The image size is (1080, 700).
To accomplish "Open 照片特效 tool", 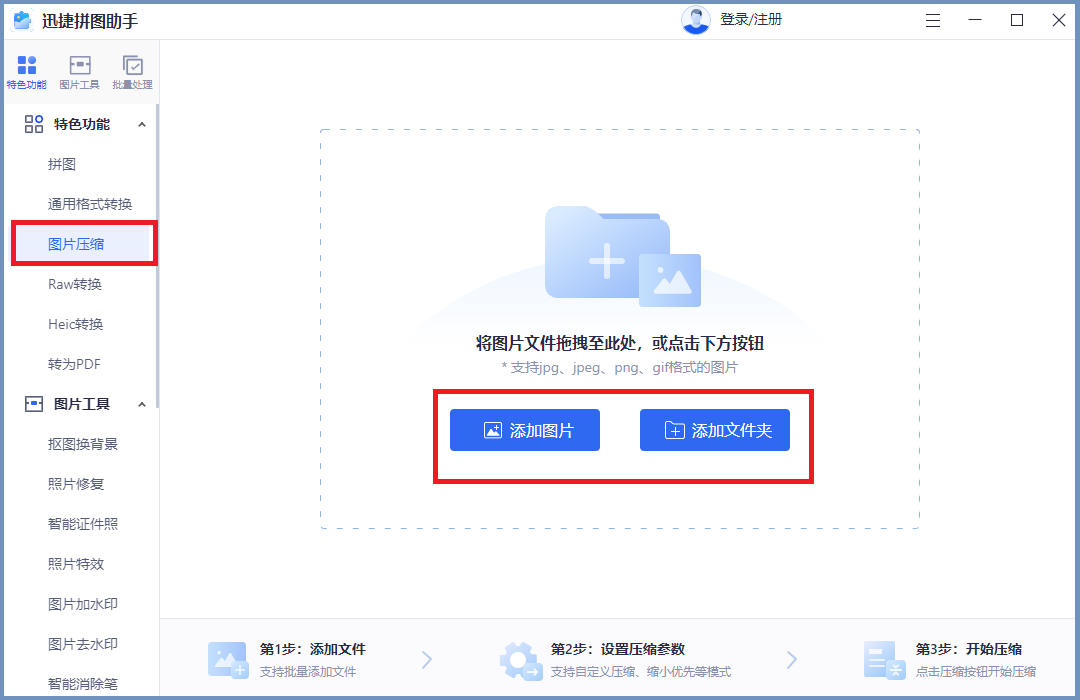I will [76, 564].
